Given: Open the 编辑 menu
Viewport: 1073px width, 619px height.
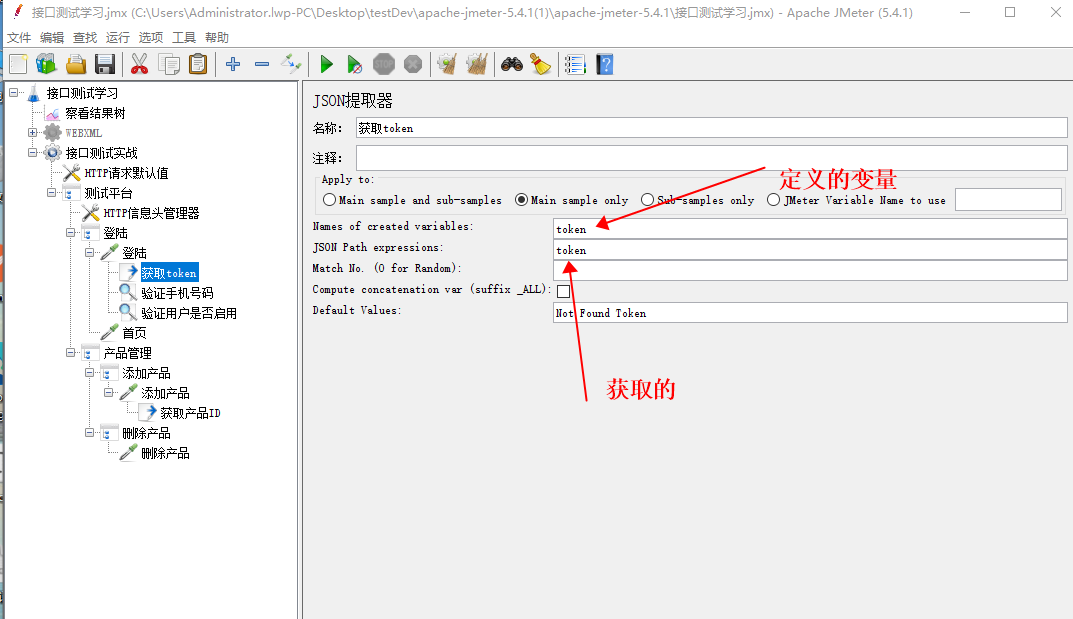Looking at the screenshot, I should coord(52,38).
